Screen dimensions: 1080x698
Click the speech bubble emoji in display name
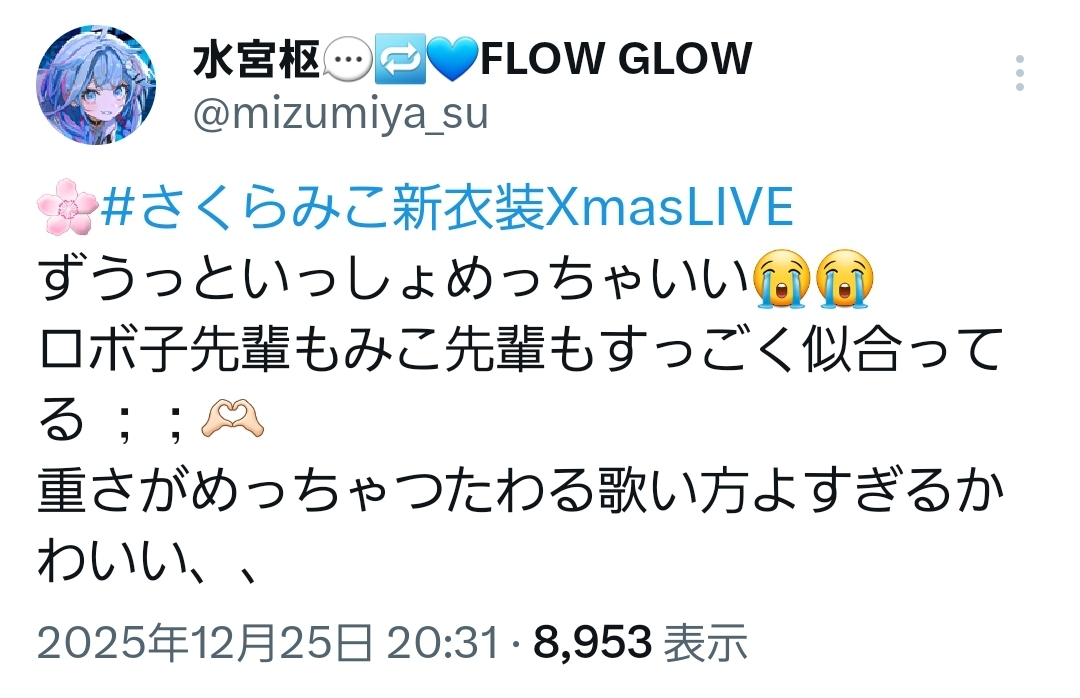[347, 59]
